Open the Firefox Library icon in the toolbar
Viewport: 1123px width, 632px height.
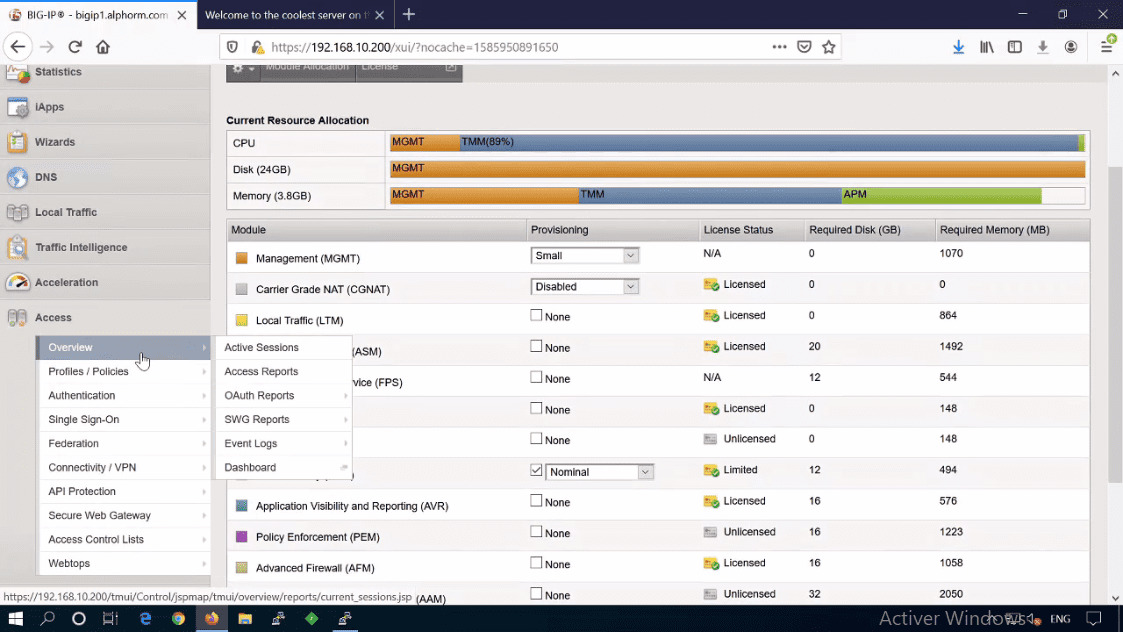click(985, 45)
